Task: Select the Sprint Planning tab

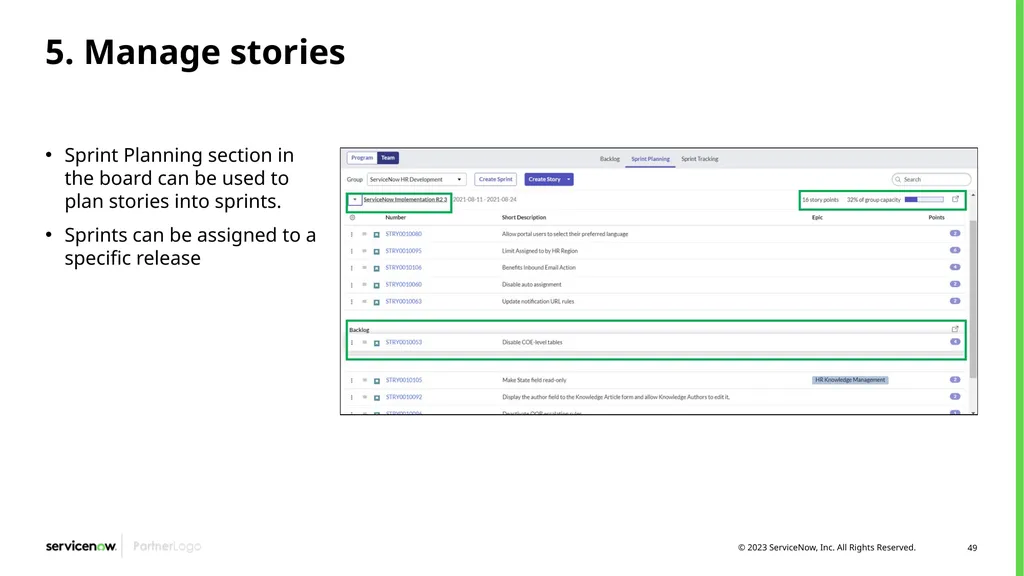Action: pyautogui.click(x=650, y=159)
